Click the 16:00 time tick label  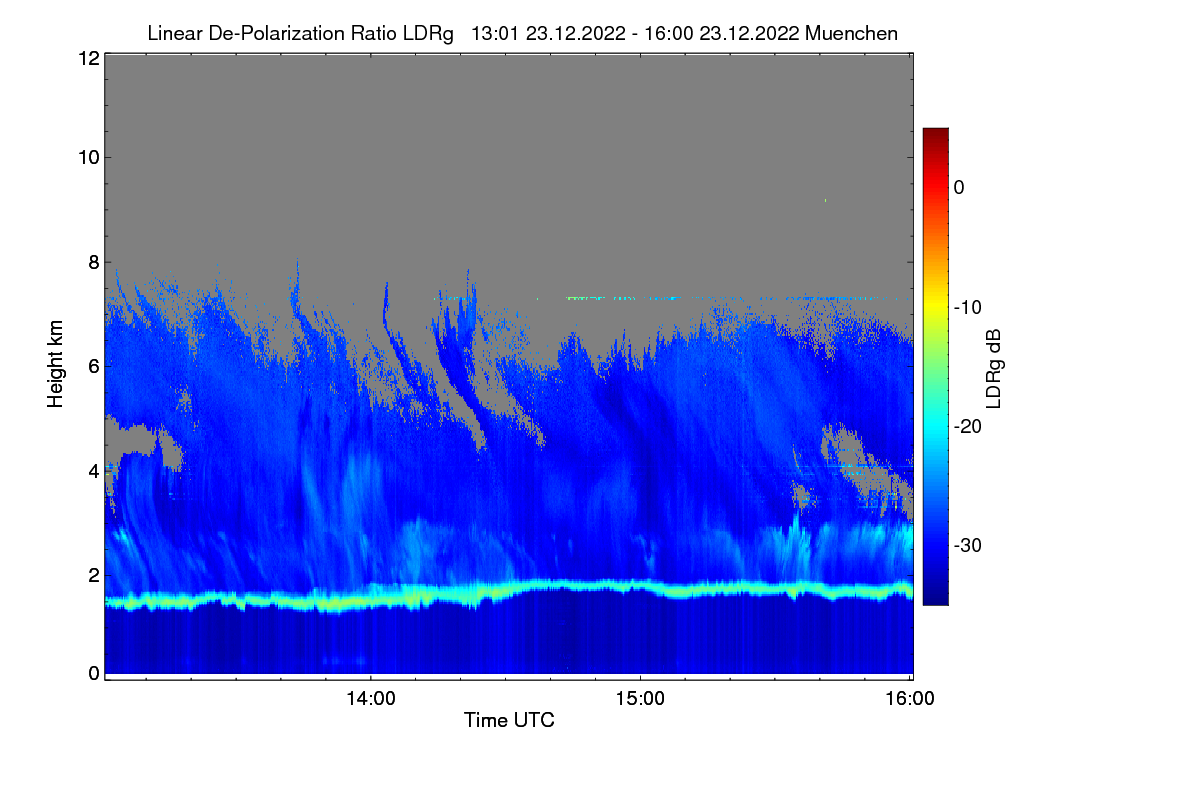pos(910,698)
